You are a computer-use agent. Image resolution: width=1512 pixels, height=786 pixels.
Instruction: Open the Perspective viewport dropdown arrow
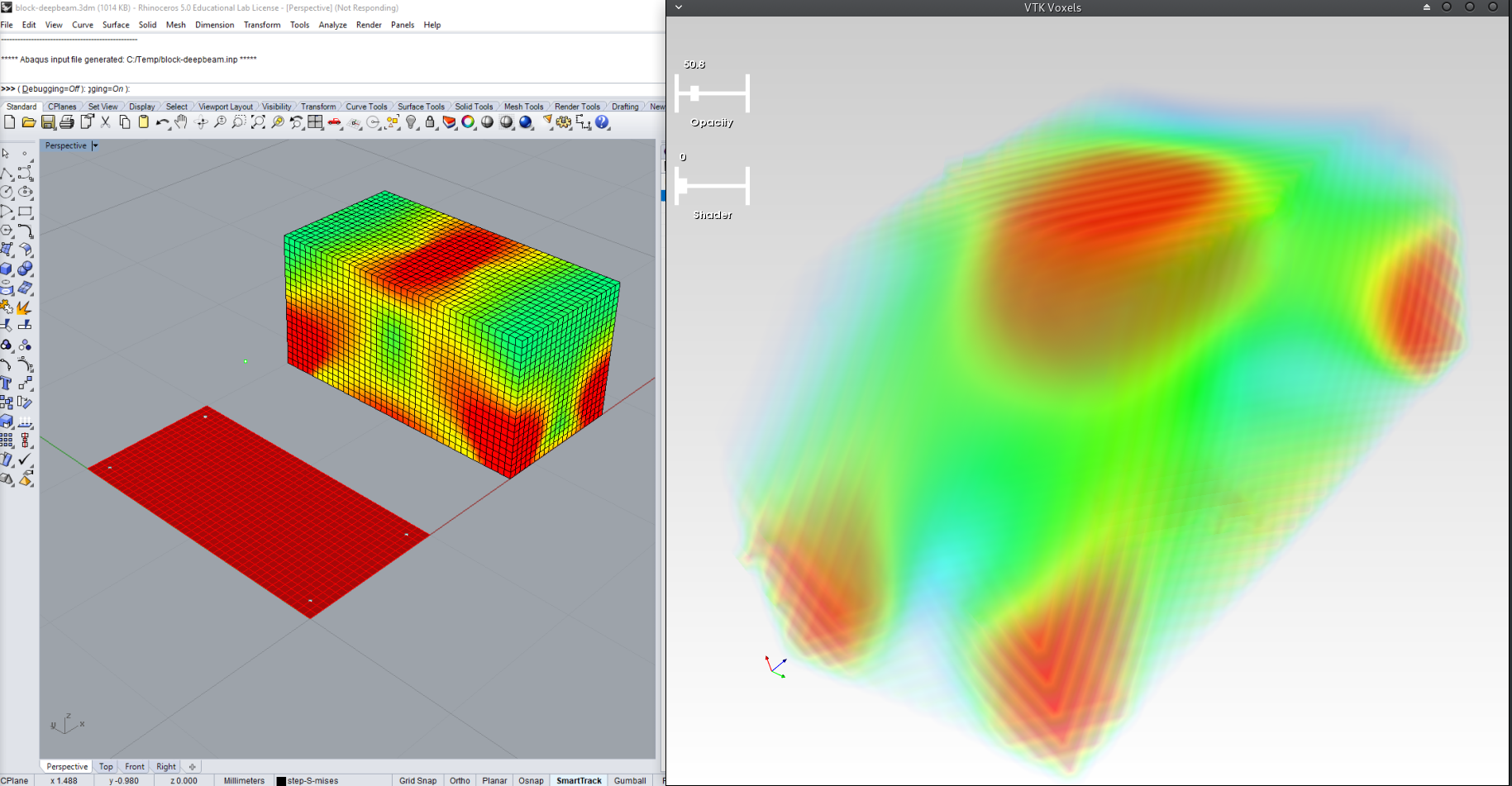95,145
